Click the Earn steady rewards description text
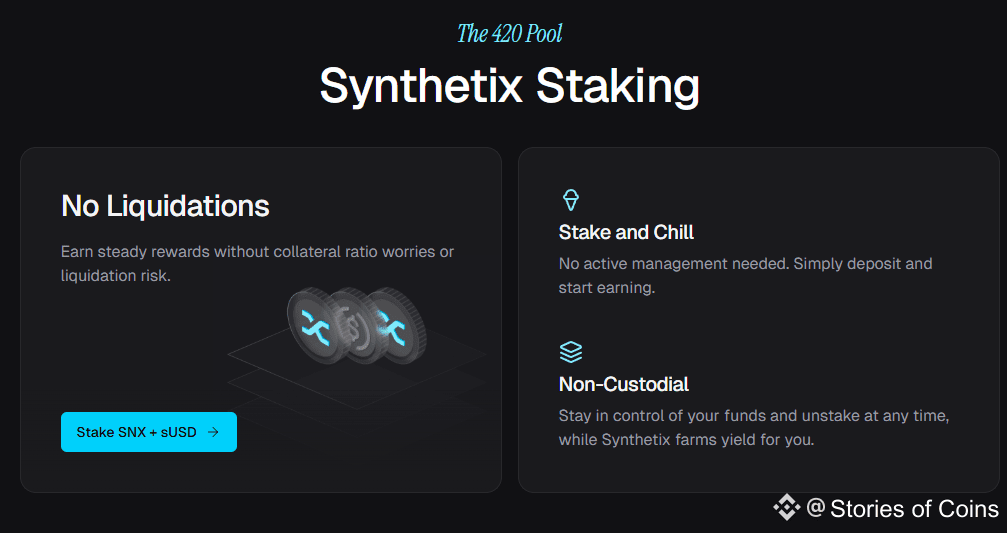 [x=258, y=264]
